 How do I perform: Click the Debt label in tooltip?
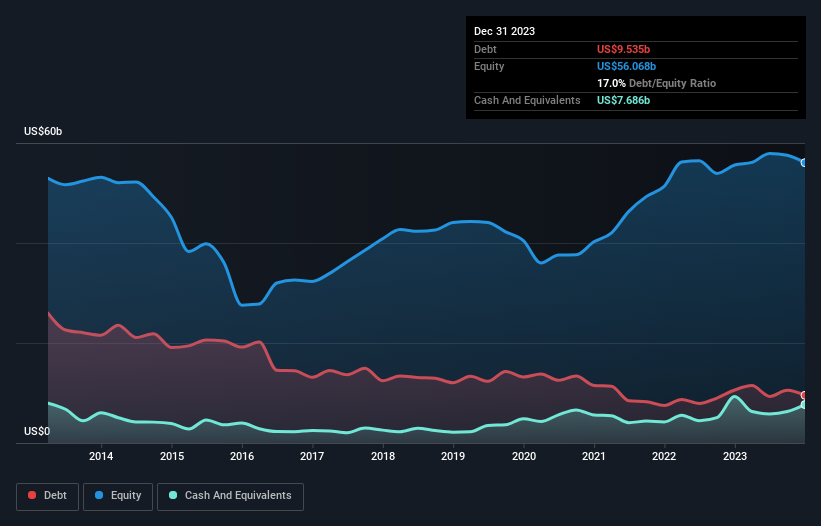(485, 49)
